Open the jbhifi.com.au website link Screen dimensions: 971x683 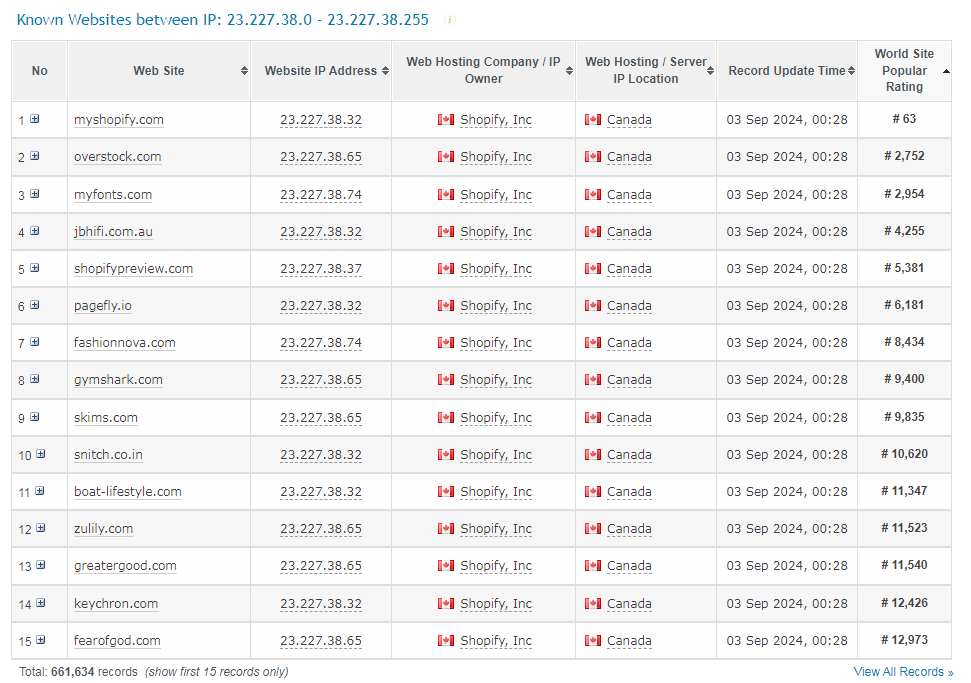(x=113, y=231)
